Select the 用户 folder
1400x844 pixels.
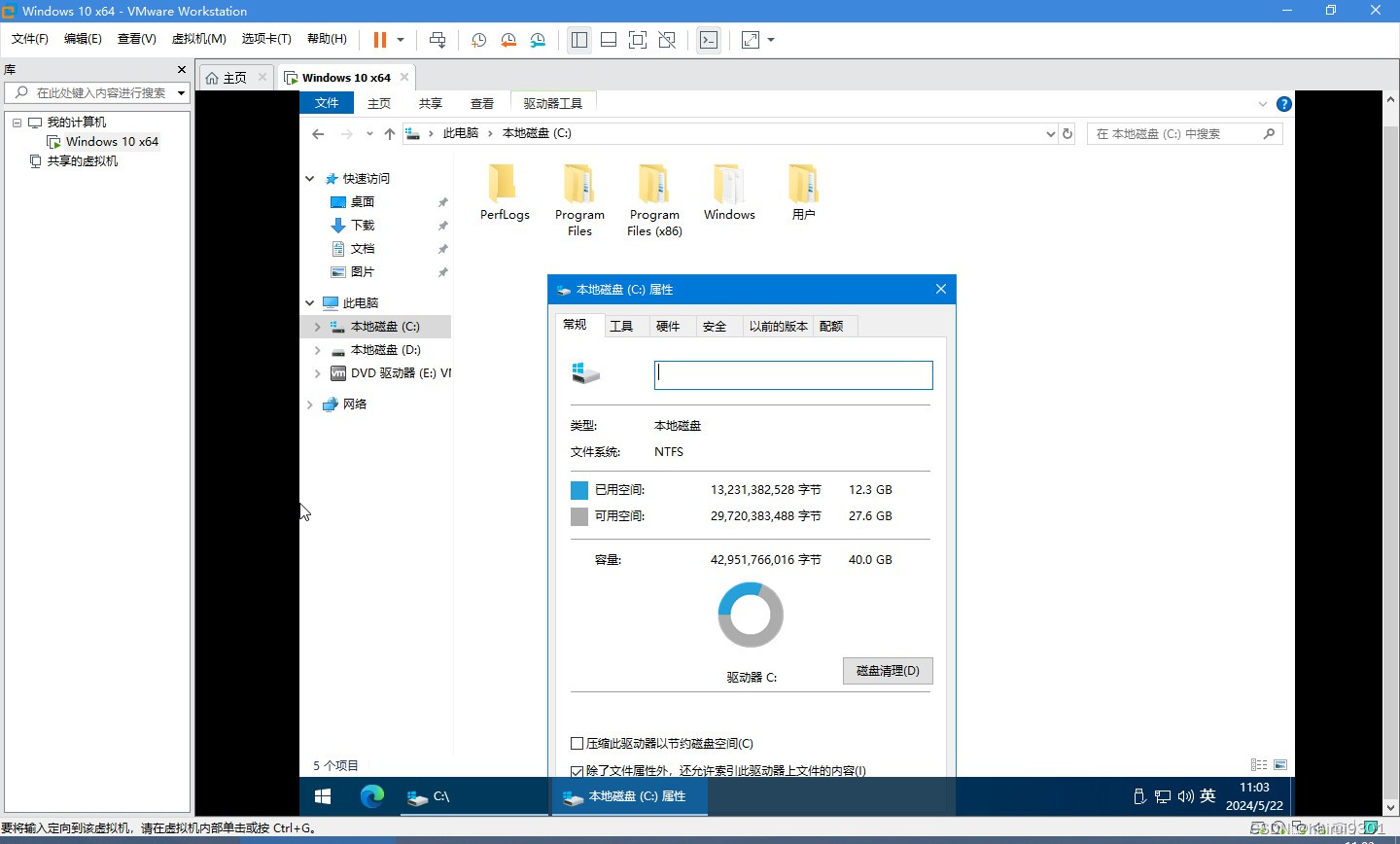tap(803, 193)
